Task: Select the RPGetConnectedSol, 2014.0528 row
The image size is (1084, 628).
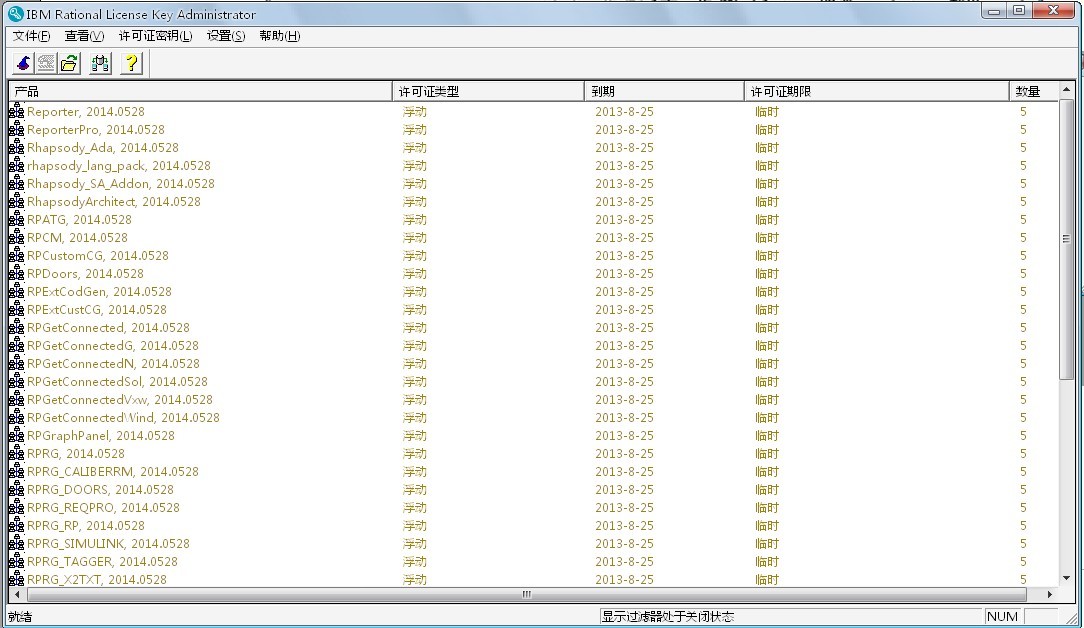Action: click(x=533, y=381)
